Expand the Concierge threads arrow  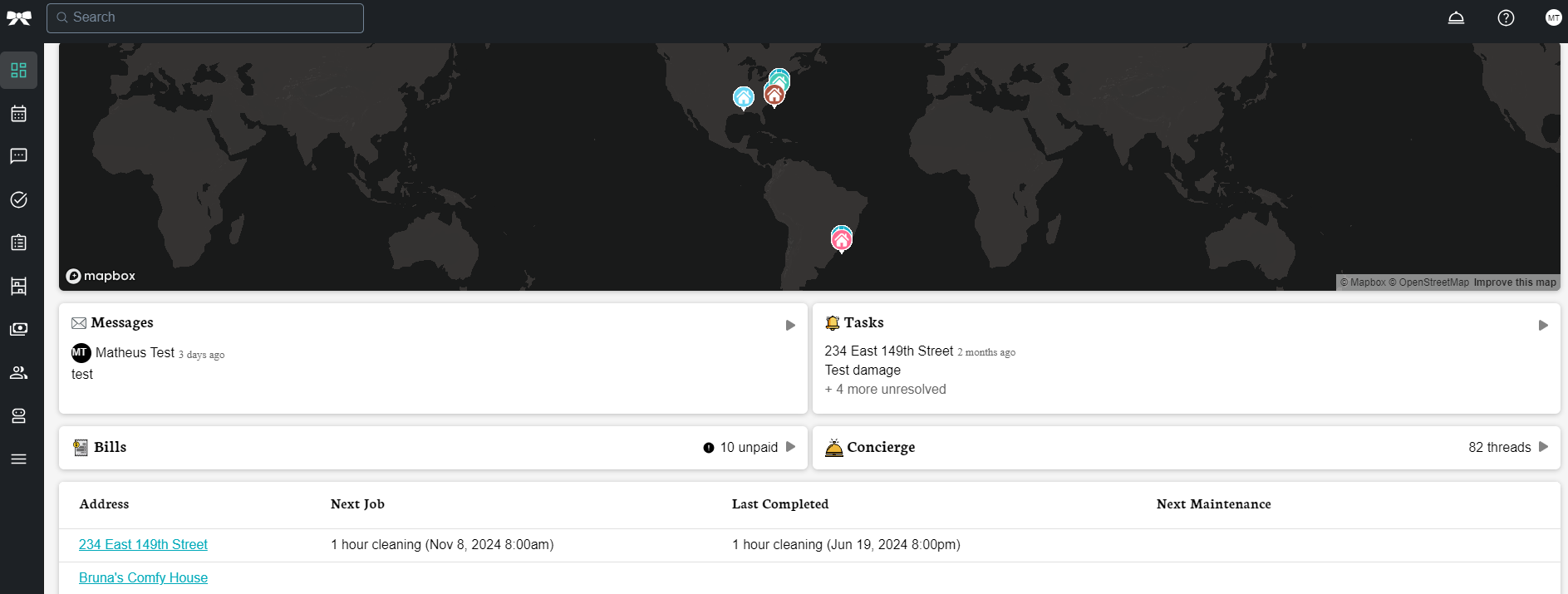[x=1543, y=447]
